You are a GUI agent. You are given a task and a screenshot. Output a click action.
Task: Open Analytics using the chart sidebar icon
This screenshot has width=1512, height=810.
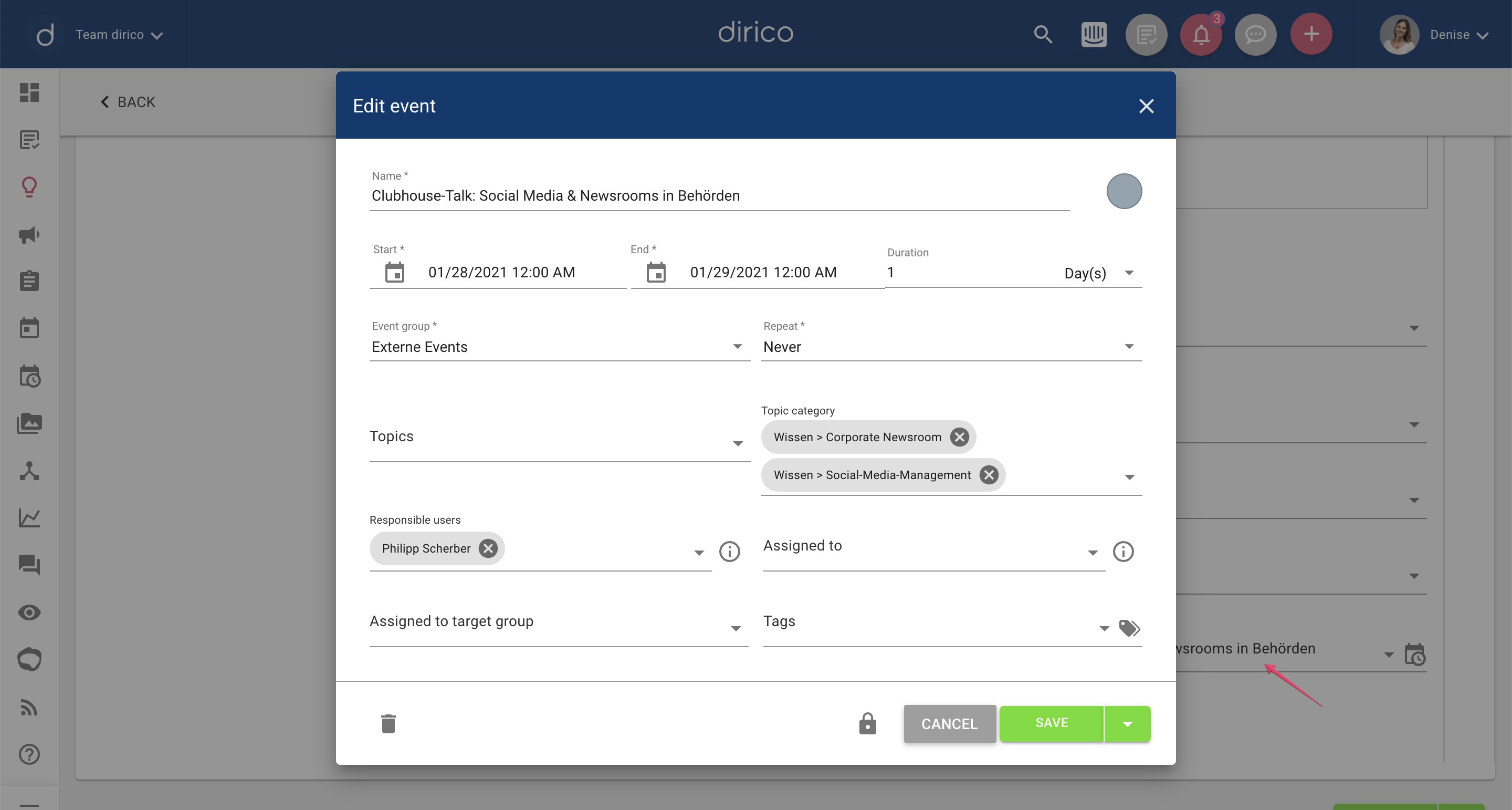[x=29, y=517]
